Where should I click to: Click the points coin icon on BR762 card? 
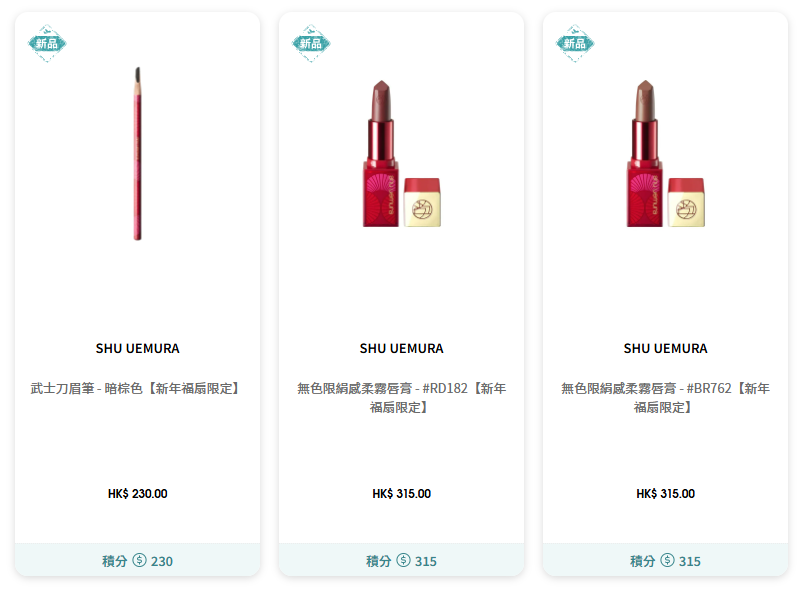click(668, 560)
